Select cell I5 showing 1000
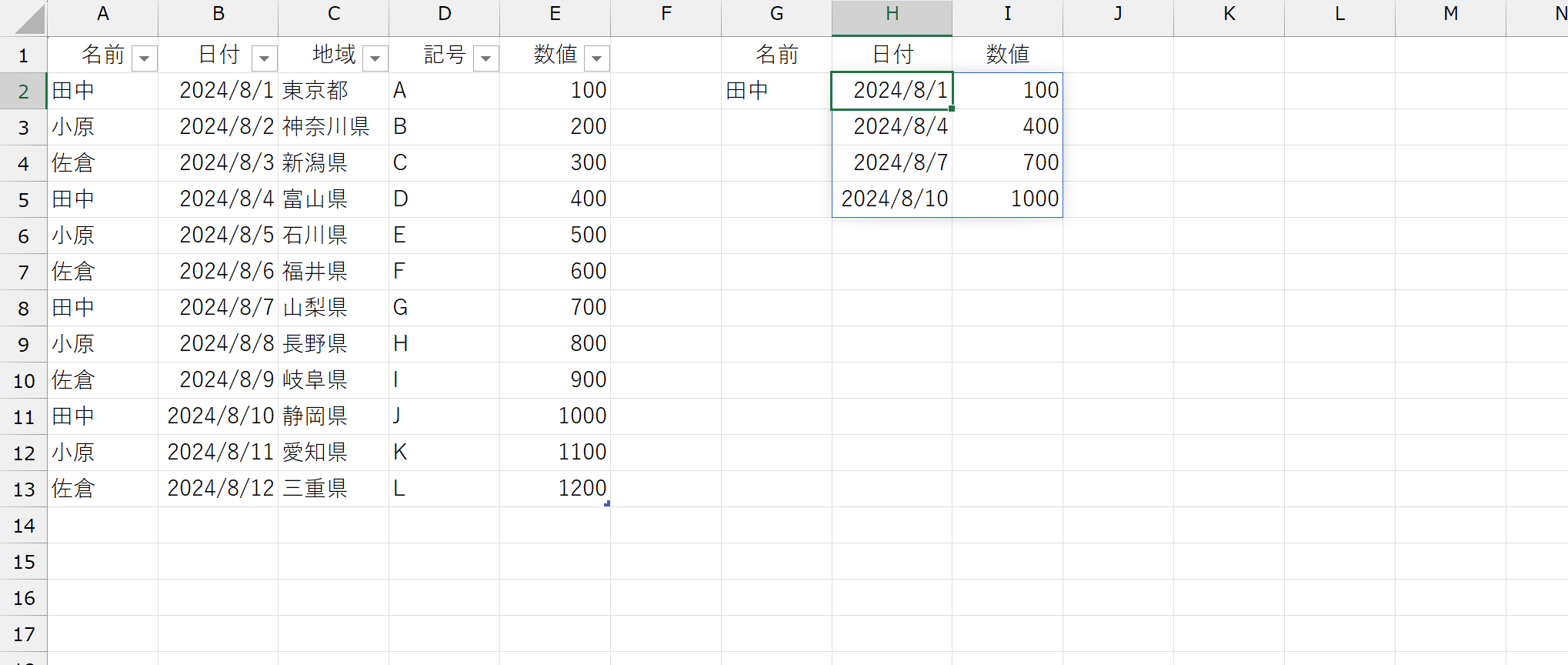The image size is (1568, 665). pyautogui.click(x=1007, y=199)
